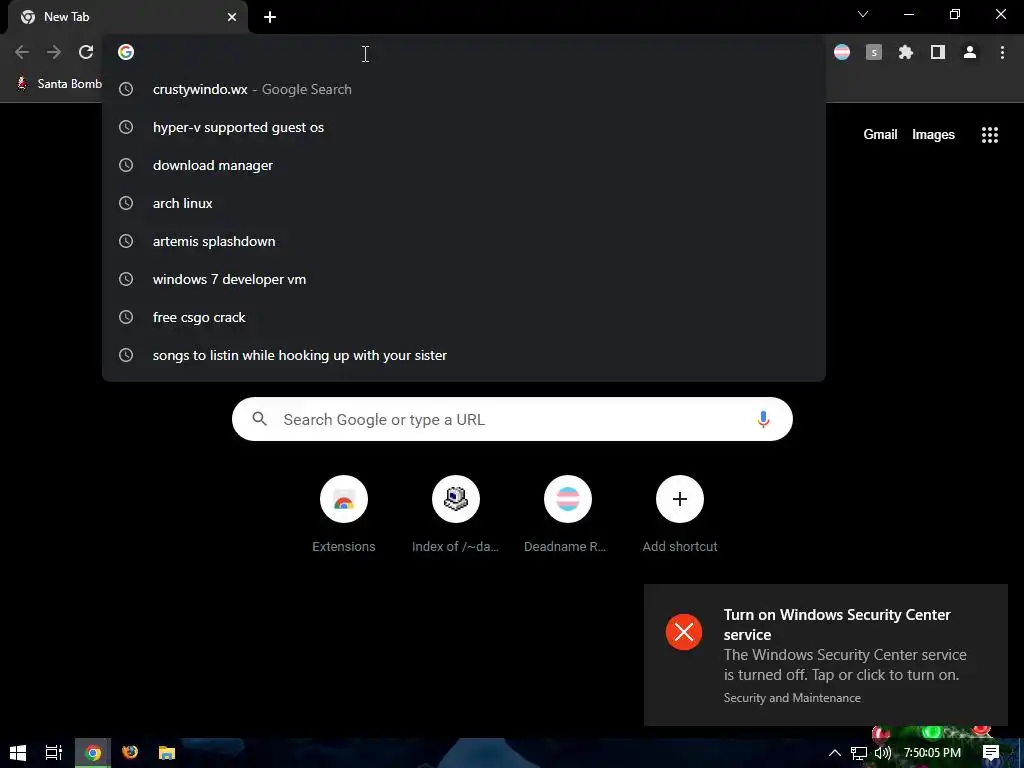This screenshot has height=768, width=1024.
Task: Open the Gmail link
Action: click(x=880, y=135)
